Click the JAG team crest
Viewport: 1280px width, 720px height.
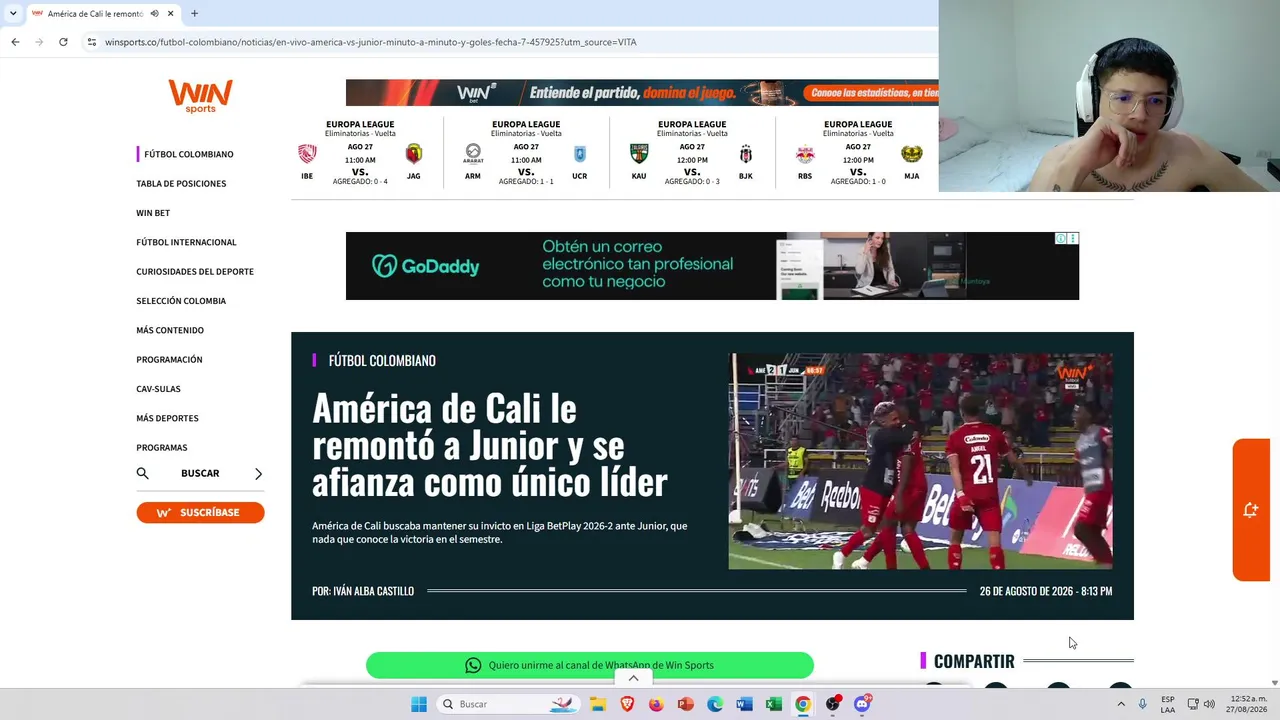414,154
